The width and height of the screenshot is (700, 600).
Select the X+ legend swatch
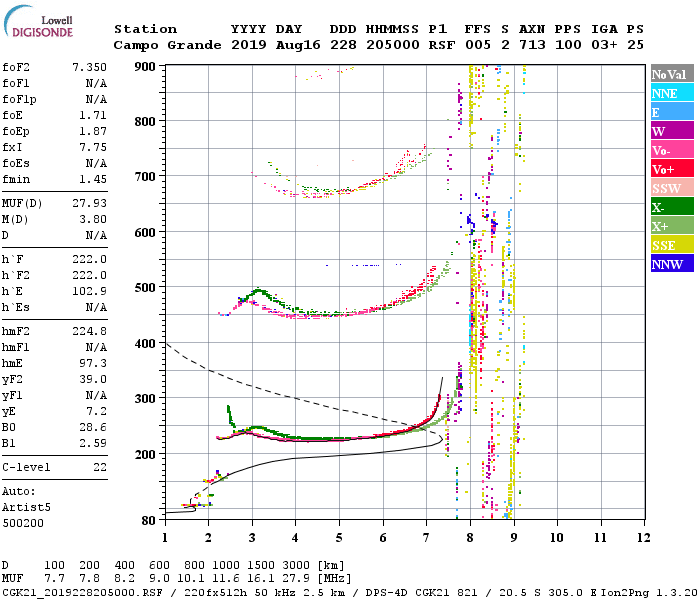click(672, 225)
